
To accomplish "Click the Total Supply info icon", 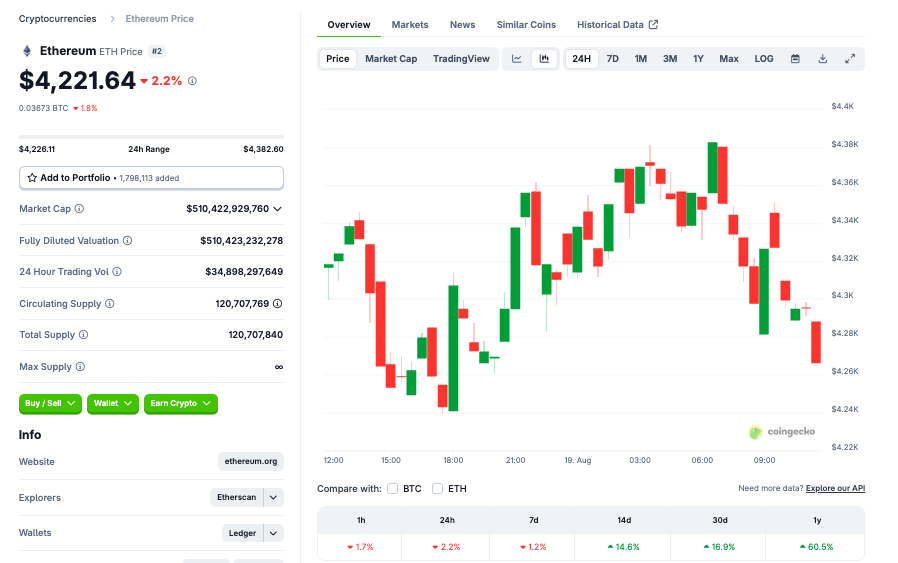I will pyautogui.click(x=84, y=334).
